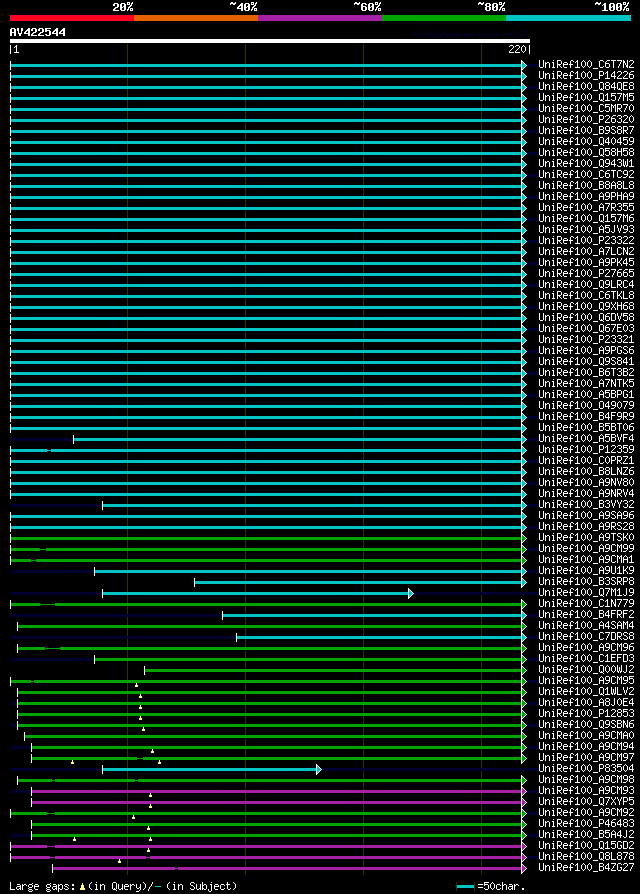Click the red 20% legend color segment
The width and height of the screenshot is (640, 894).
[x=72, y=18]
